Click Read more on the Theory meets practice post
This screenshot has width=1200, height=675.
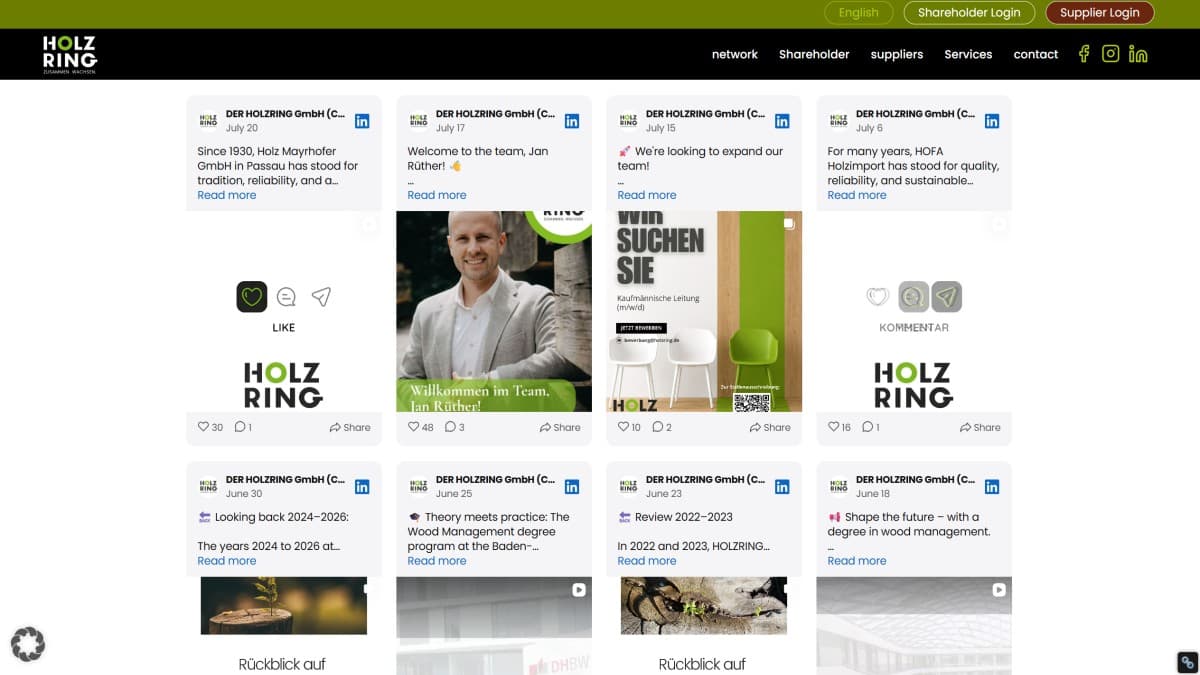point(437,561)
